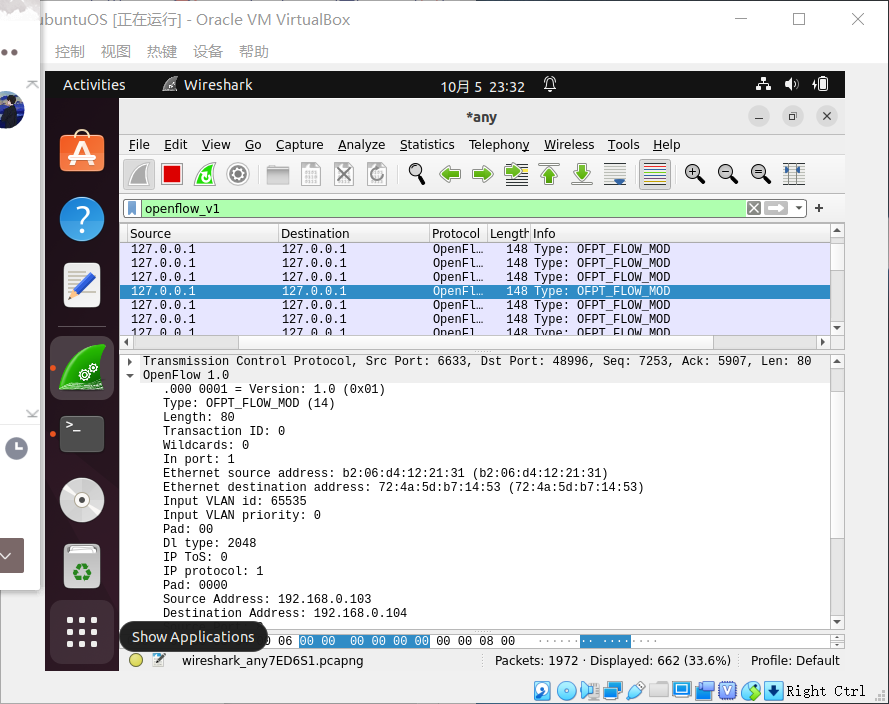This screenshot has width=889, height=704.
Task: Click Show Applications grid button
Action: (82, 632)
